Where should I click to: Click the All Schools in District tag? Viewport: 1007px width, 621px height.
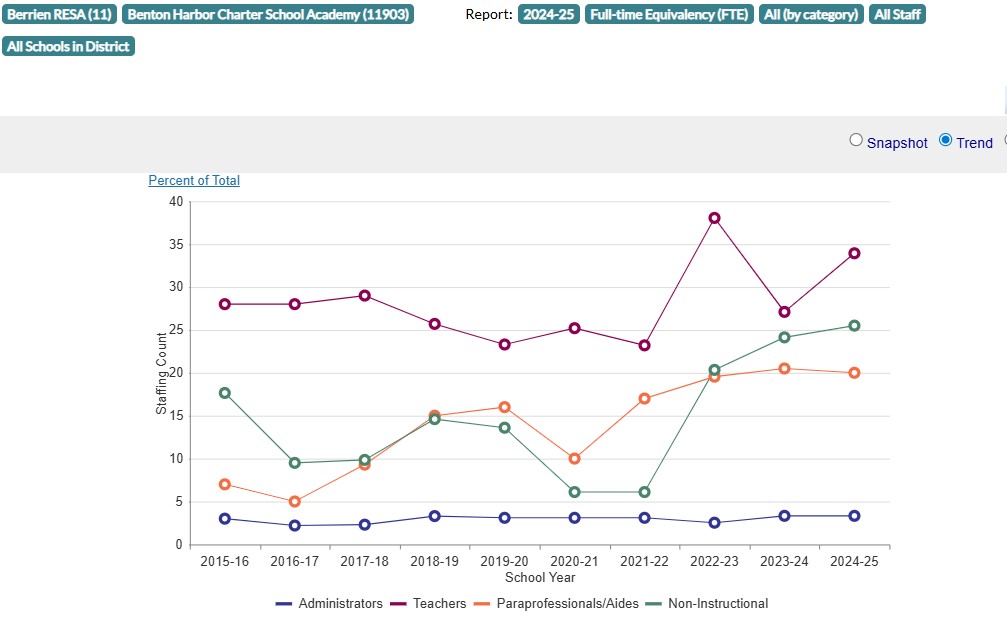coord(68,47)
